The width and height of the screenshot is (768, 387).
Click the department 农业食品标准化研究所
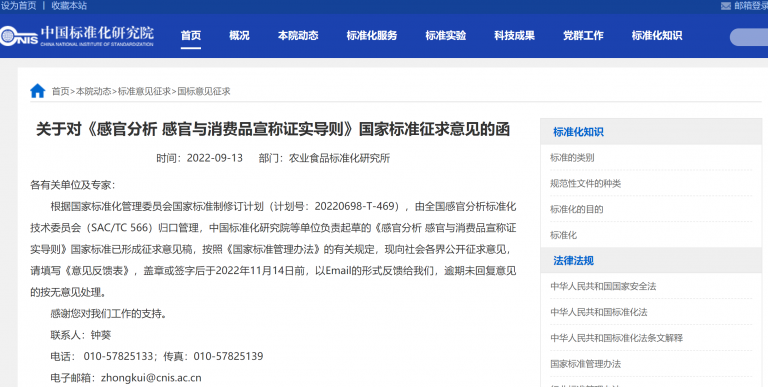[x=339, y=158]
